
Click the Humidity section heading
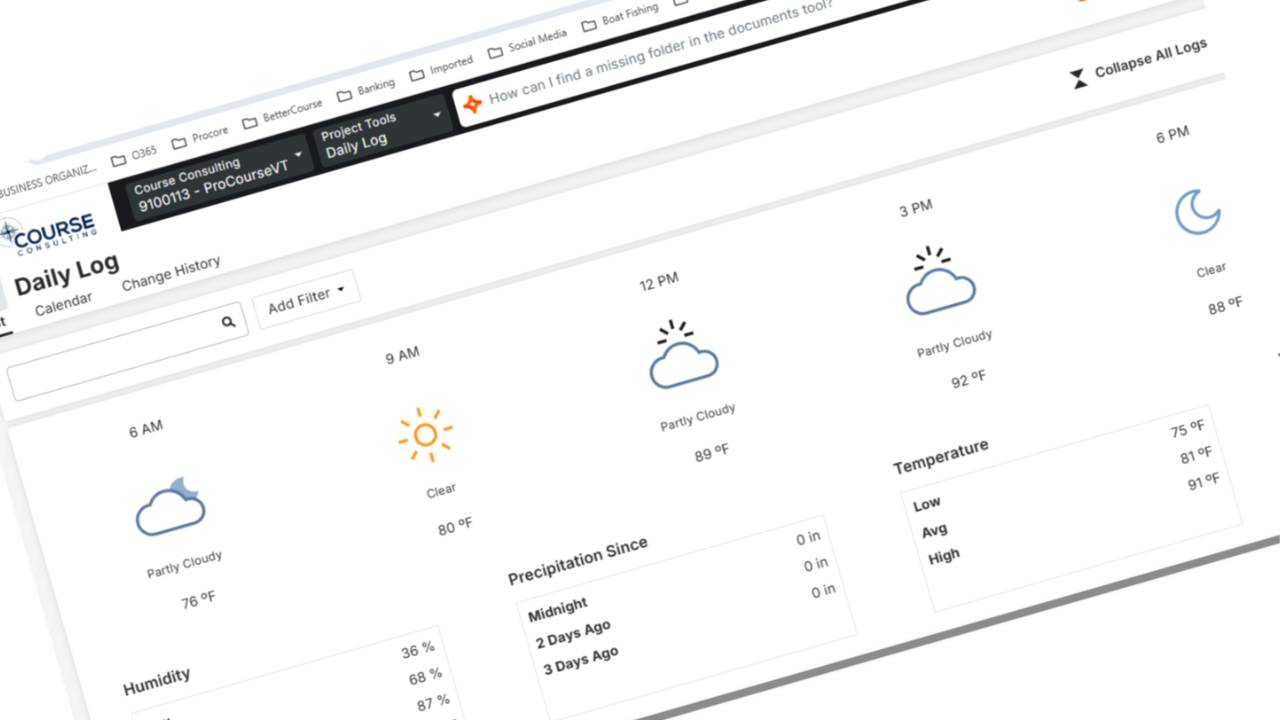click(157, 681)
